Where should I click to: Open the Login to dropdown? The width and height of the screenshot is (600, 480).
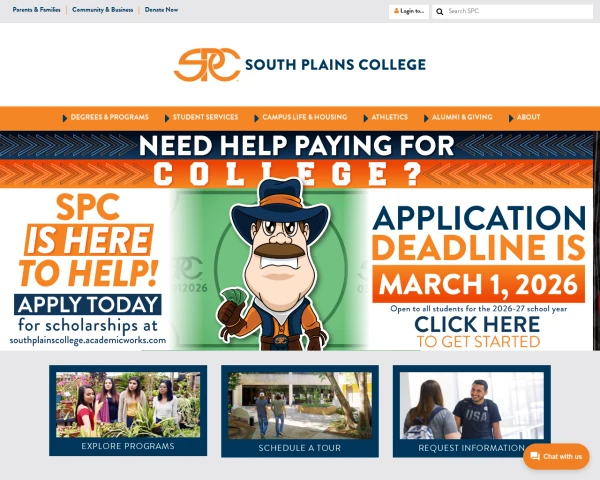point(409,11)
